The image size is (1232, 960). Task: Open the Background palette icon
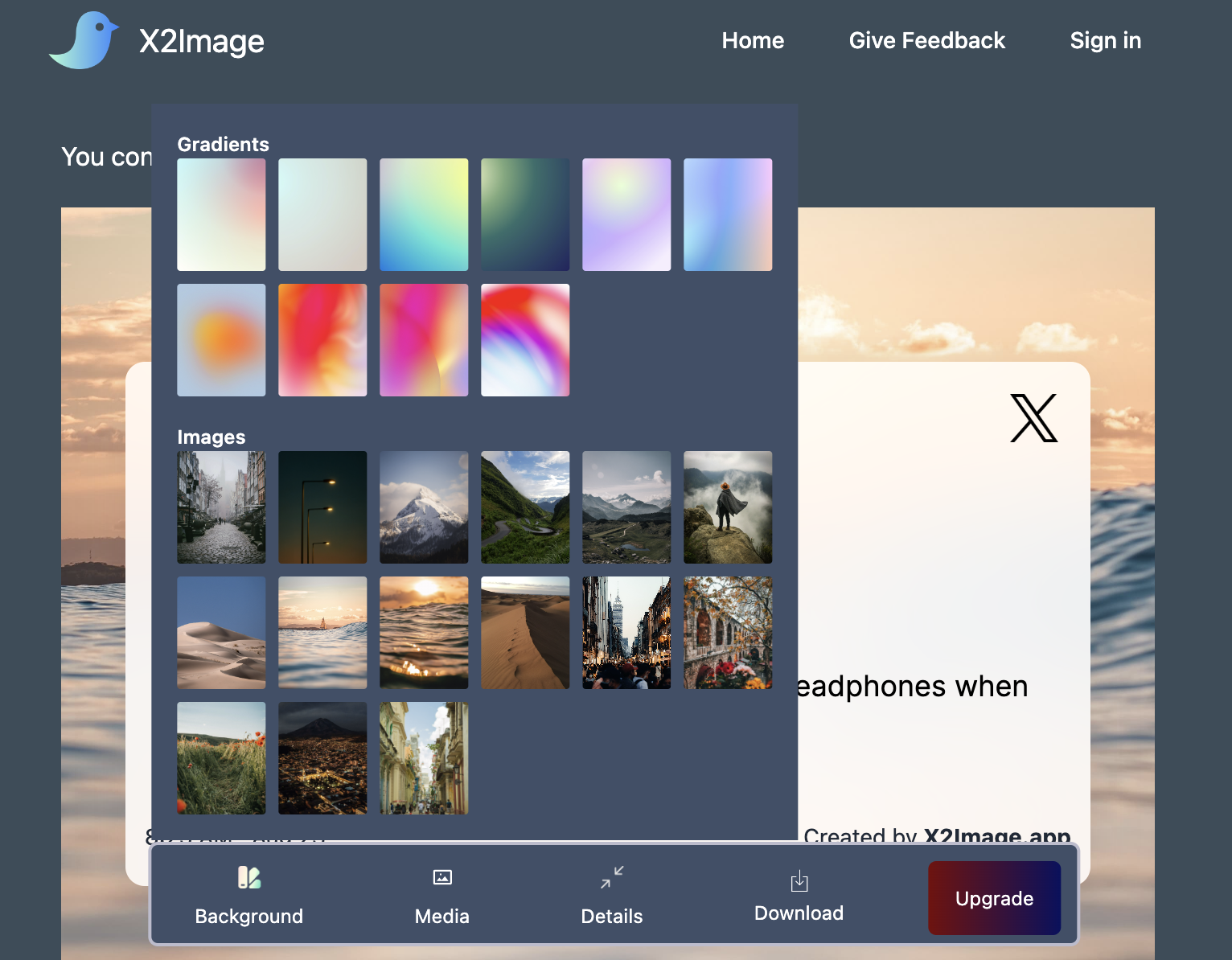tap(249, 877)
